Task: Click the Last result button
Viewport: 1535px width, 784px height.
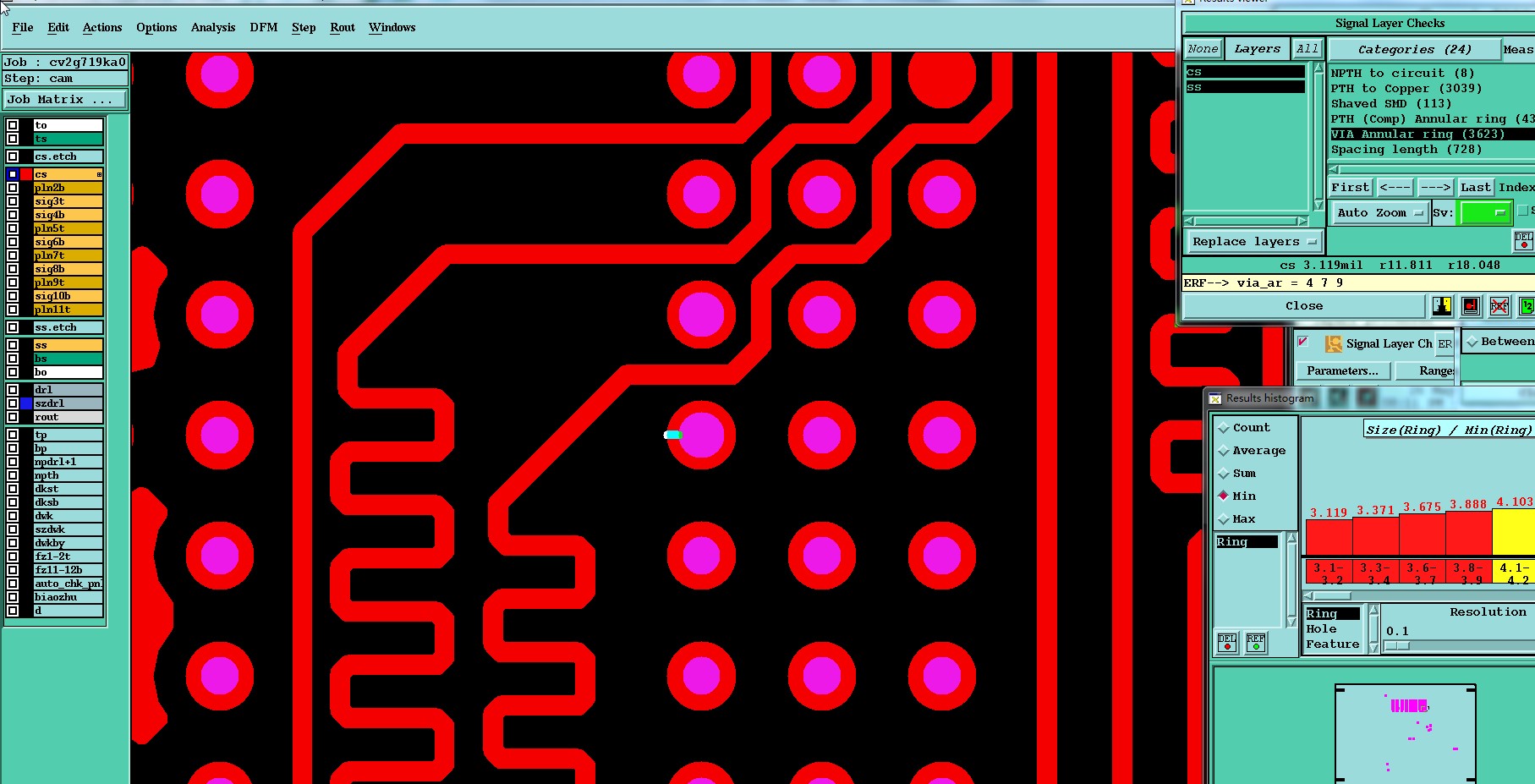Action: (x=1476, y=187)
